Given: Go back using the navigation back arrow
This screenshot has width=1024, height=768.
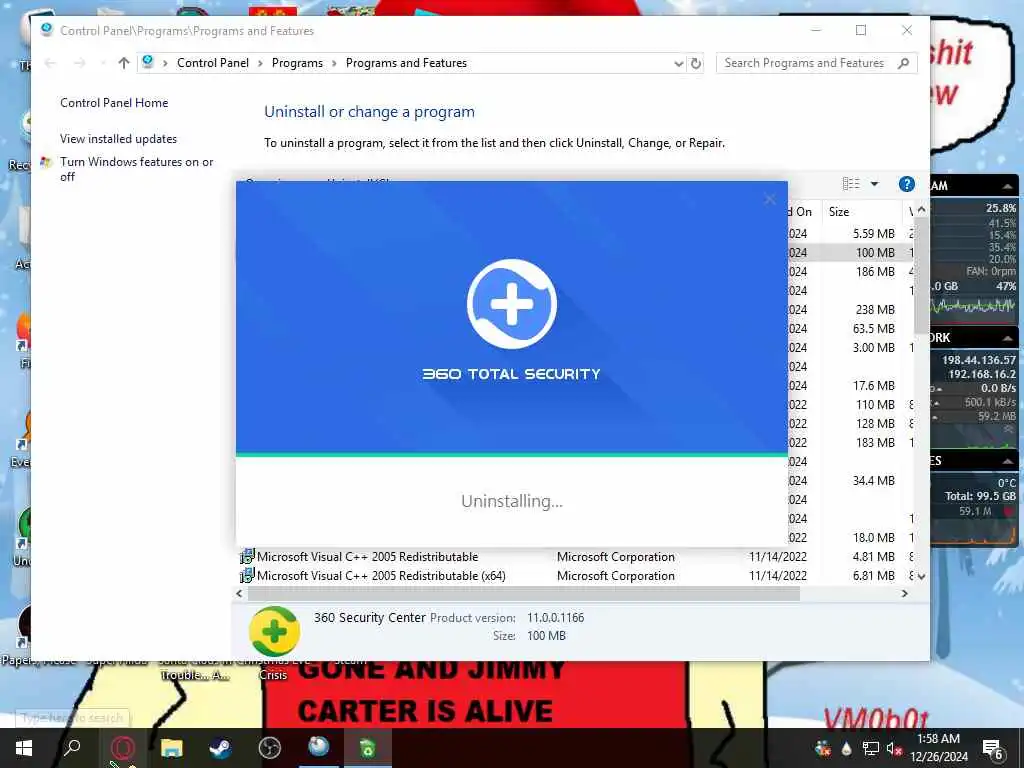Looking at the screenshot, I should pos(50,63).
